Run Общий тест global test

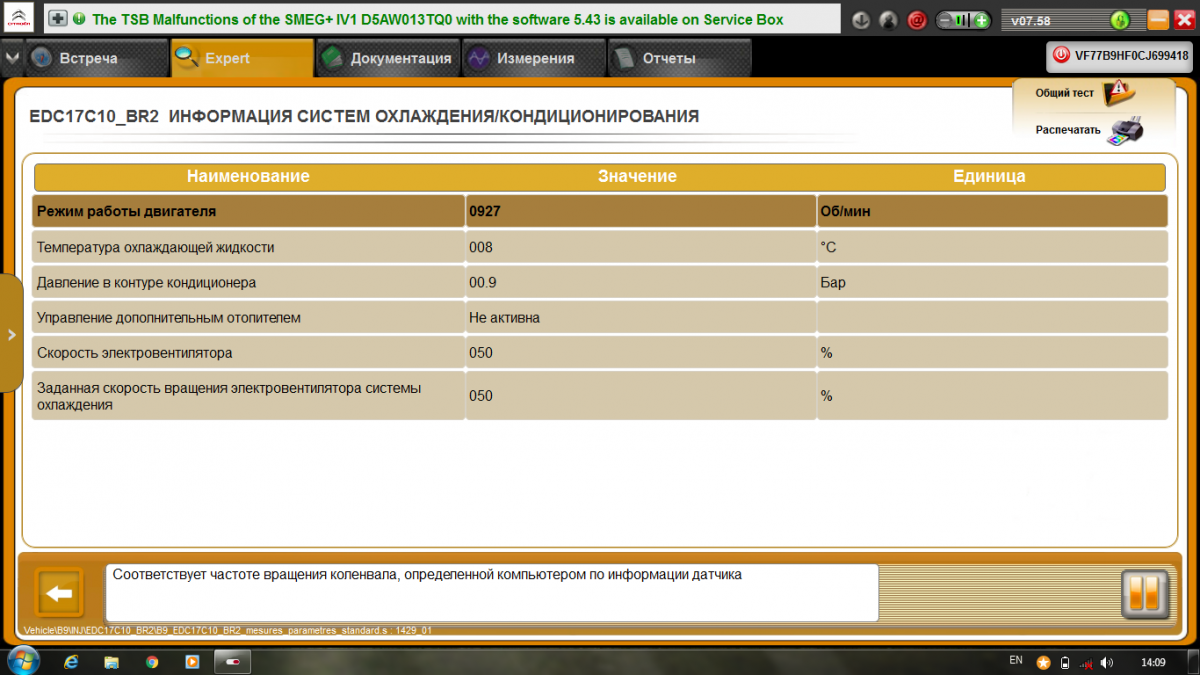coord(1064,93)
